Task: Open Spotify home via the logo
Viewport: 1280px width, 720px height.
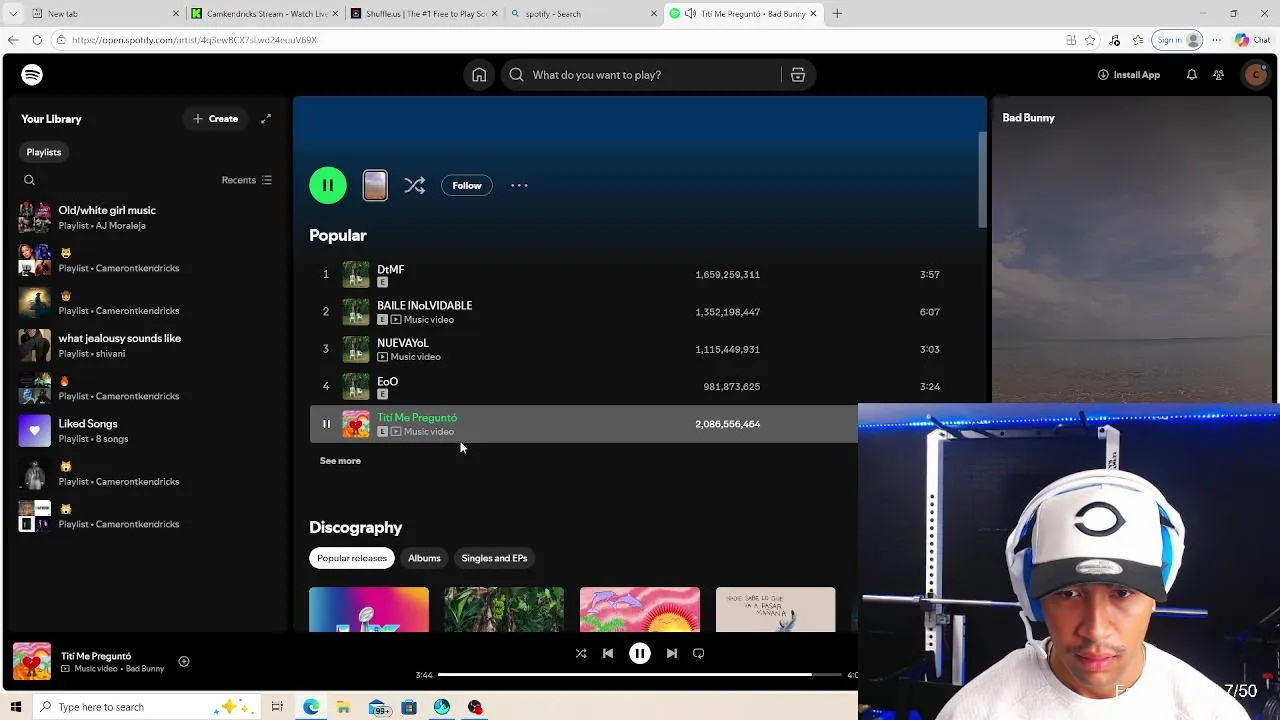Action: (32, 75)
